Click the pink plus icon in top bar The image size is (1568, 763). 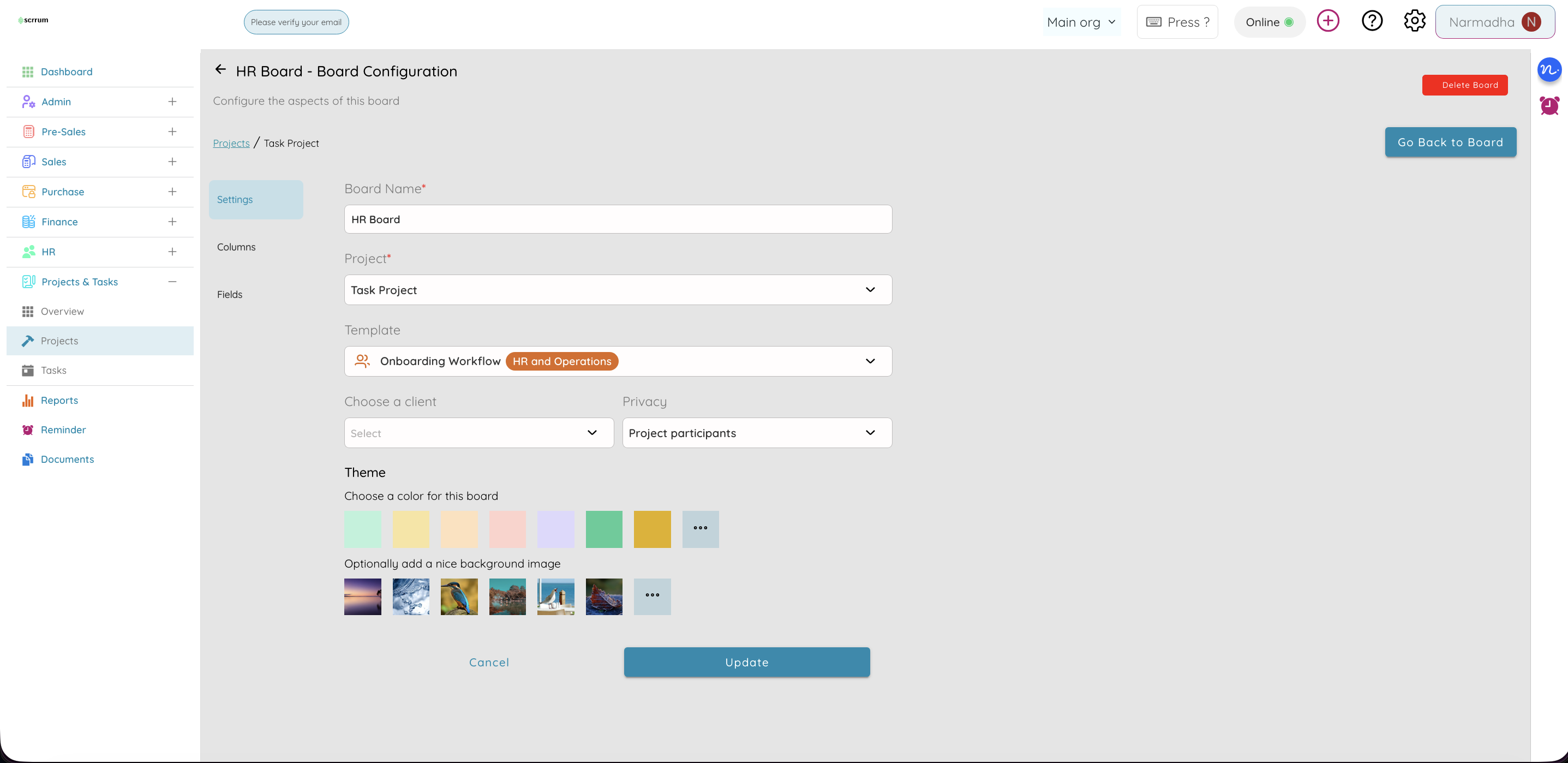click(x=1328, y=20)
